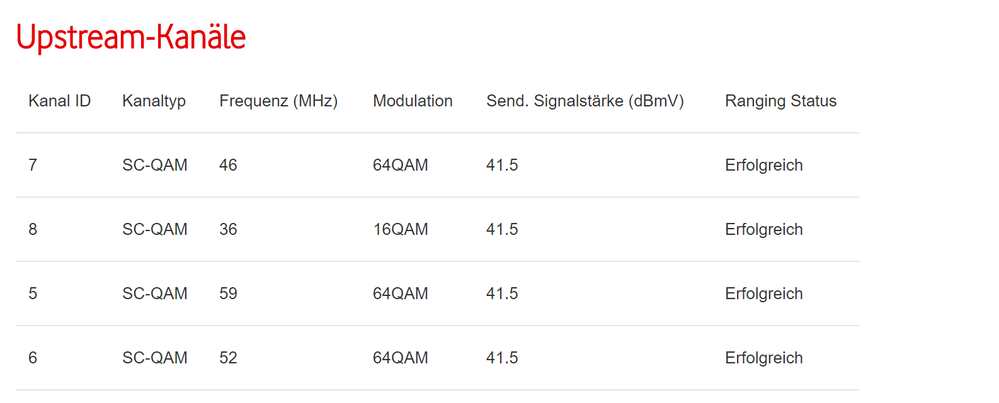Click Erfolgreich status in channel 7 row
Viewport: 999px width, 403px height.
pyautogui.click(x=763, y=166)
